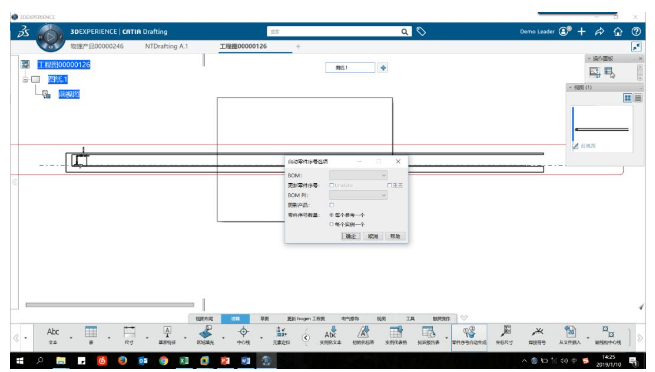
Task: Select the table tool in bottom toolbar
Action: click(x=91, y=335)
